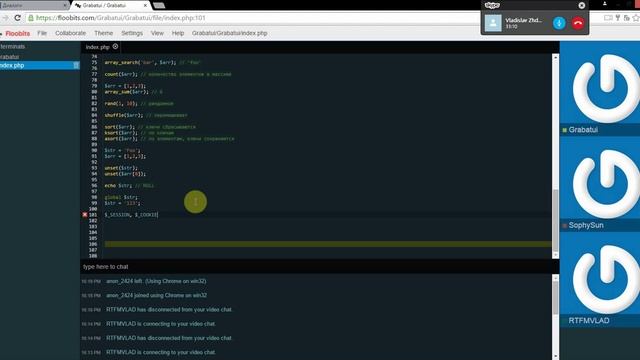Click the anon_2424 joined chat message
This screenshot has height=360, width=640.
pos(156,295)
